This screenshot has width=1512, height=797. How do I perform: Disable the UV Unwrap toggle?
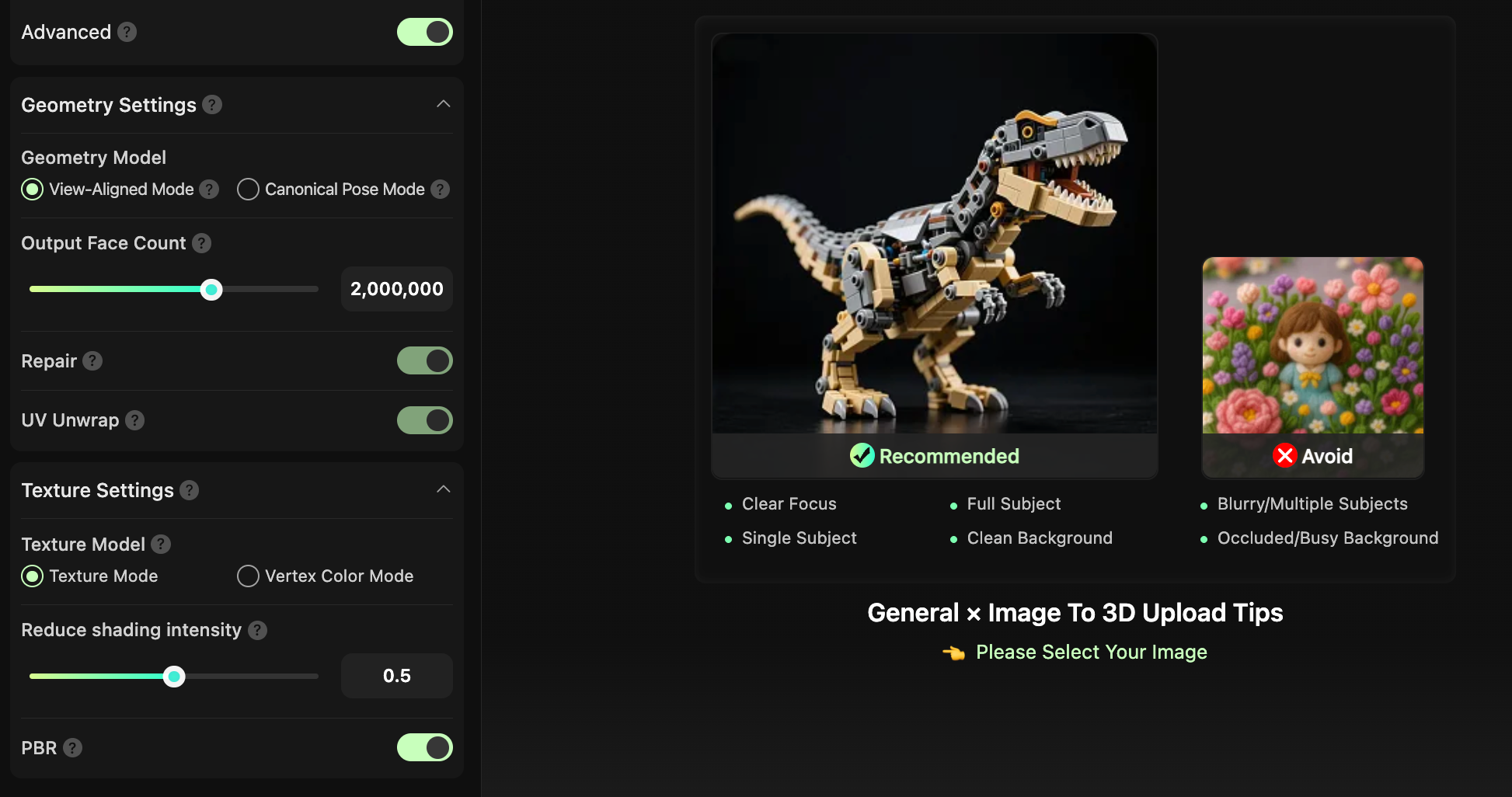[424, 420]
